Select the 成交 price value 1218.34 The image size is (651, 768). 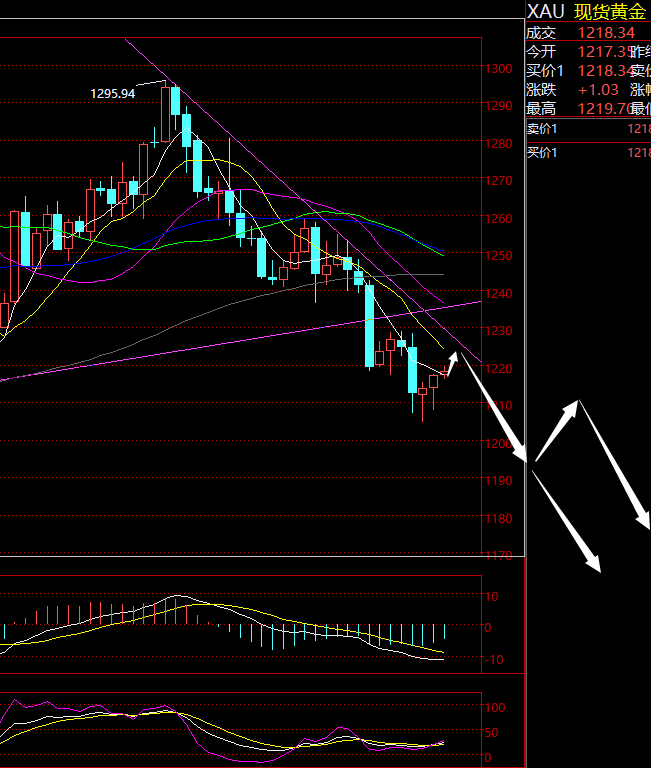pos(606,33)
